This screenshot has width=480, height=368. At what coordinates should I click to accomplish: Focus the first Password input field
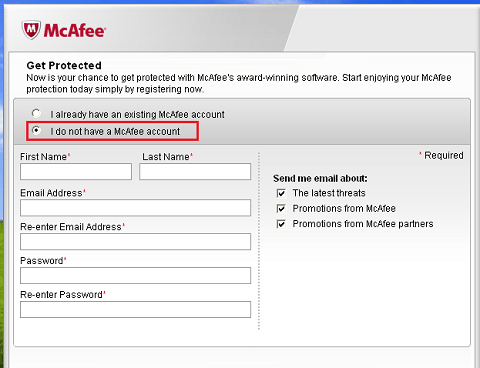pos(135,275)
